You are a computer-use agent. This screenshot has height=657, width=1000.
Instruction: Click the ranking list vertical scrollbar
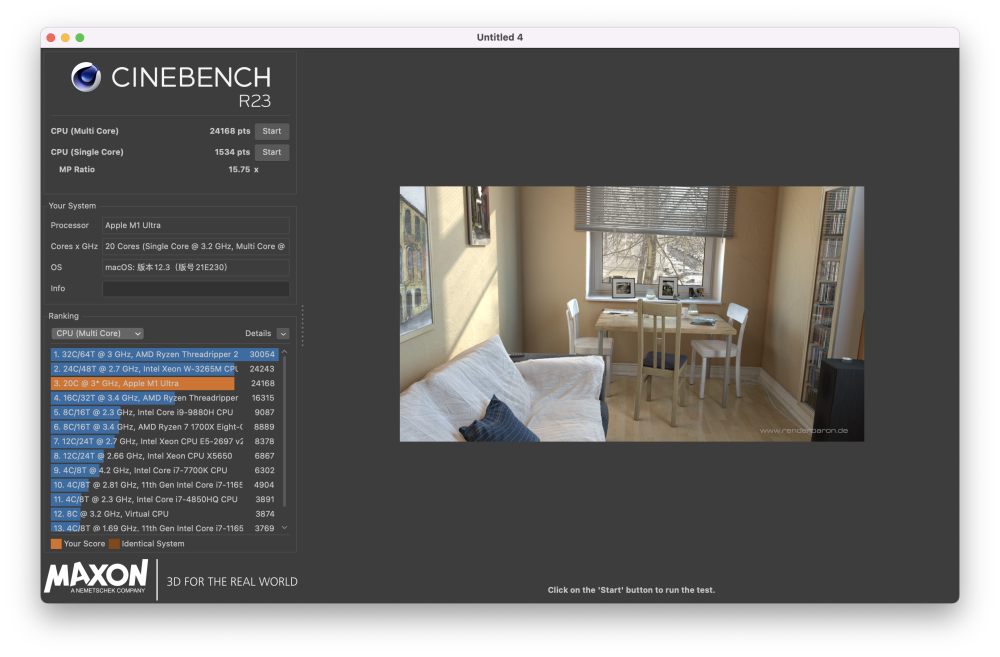click(x=284, y=432)
